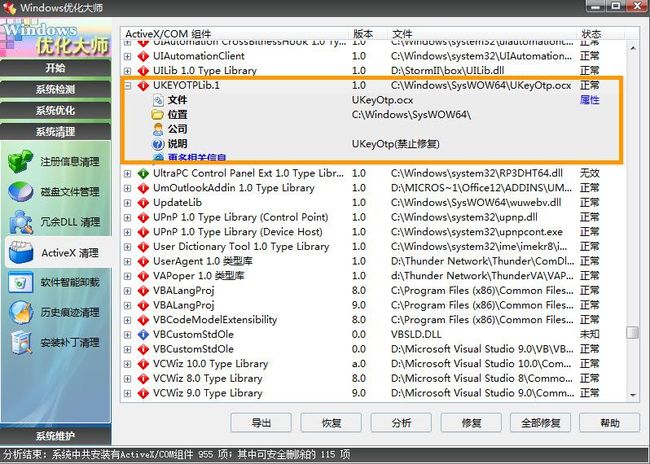
Task: Click the 分析 analyze button
Action: click(401, 423)
